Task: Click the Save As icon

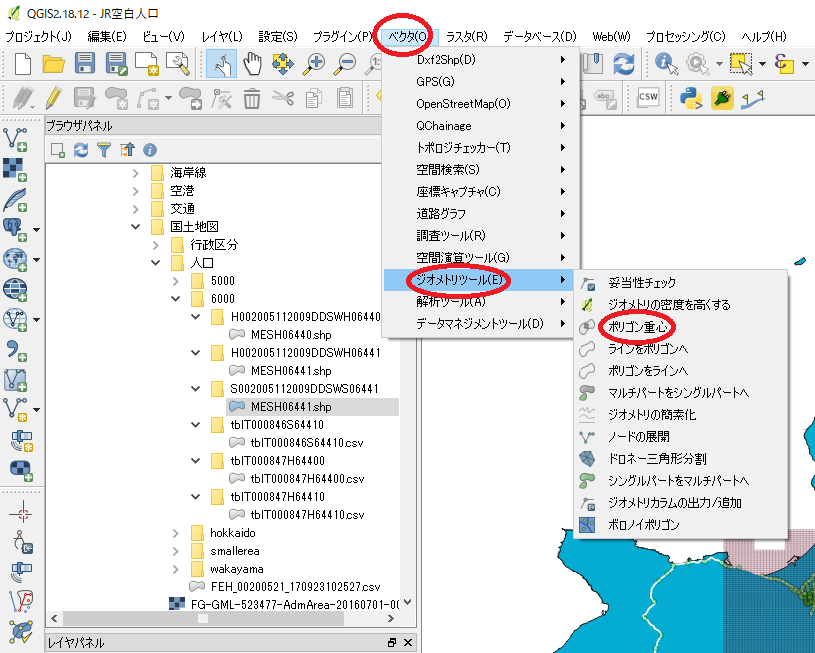Action: pyautogui.click(x=116, y=63)
